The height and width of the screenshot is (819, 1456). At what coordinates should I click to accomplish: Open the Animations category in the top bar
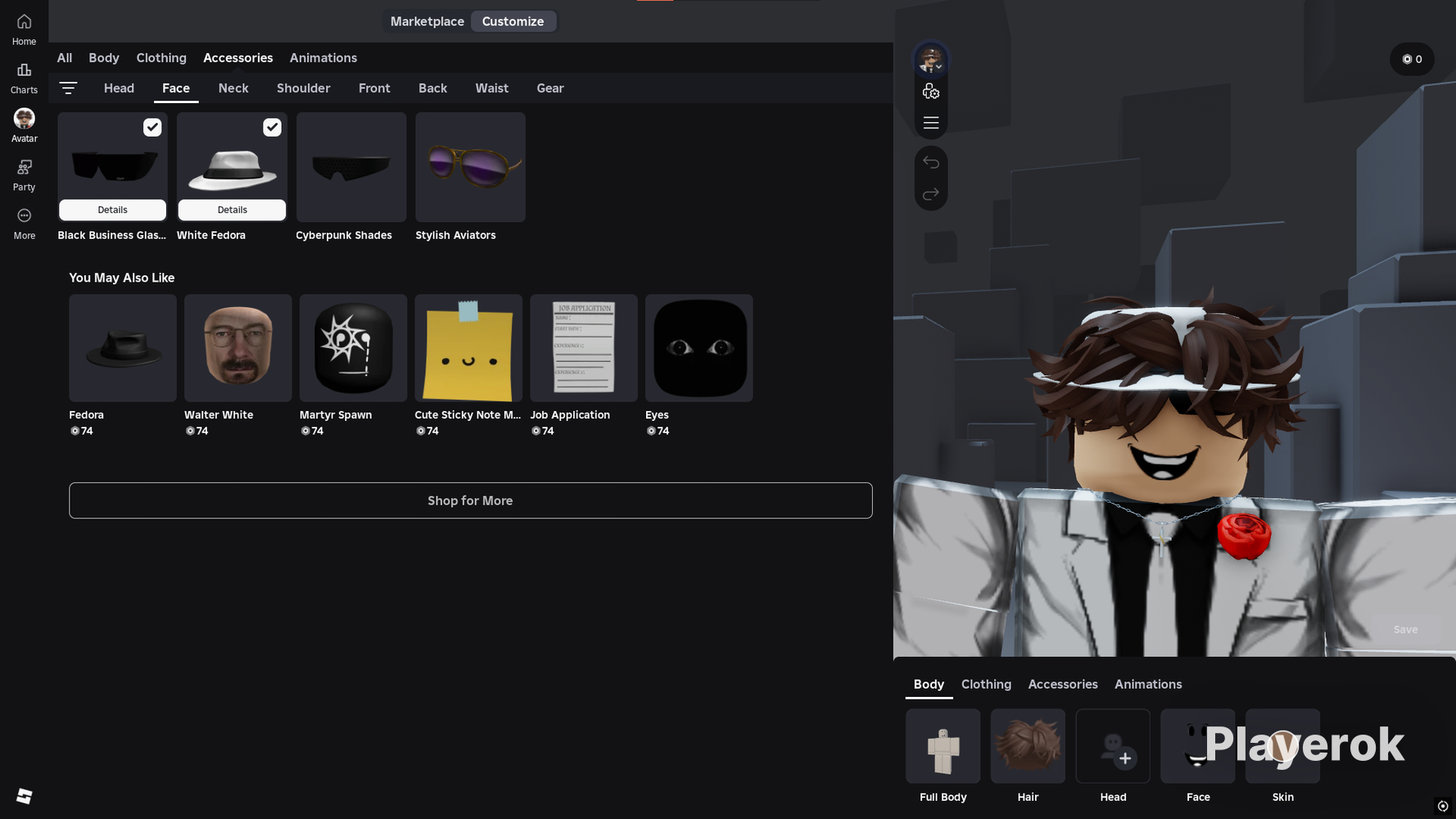[323, 58]
